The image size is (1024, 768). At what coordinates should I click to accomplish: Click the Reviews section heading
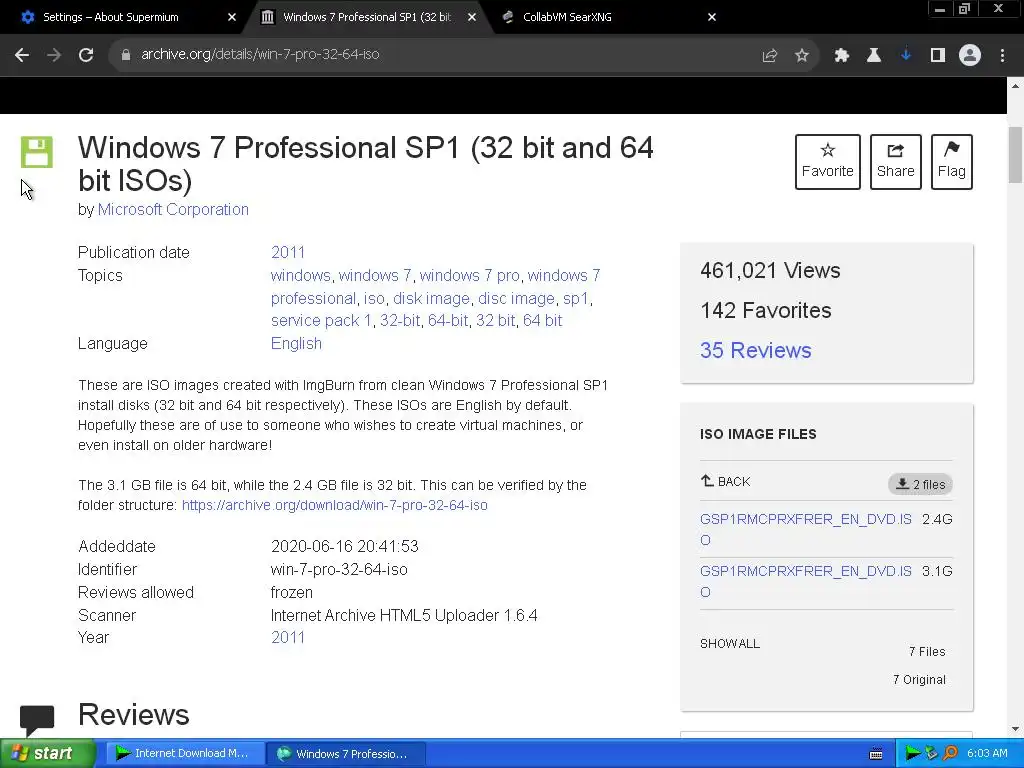[x=134, y=714]
